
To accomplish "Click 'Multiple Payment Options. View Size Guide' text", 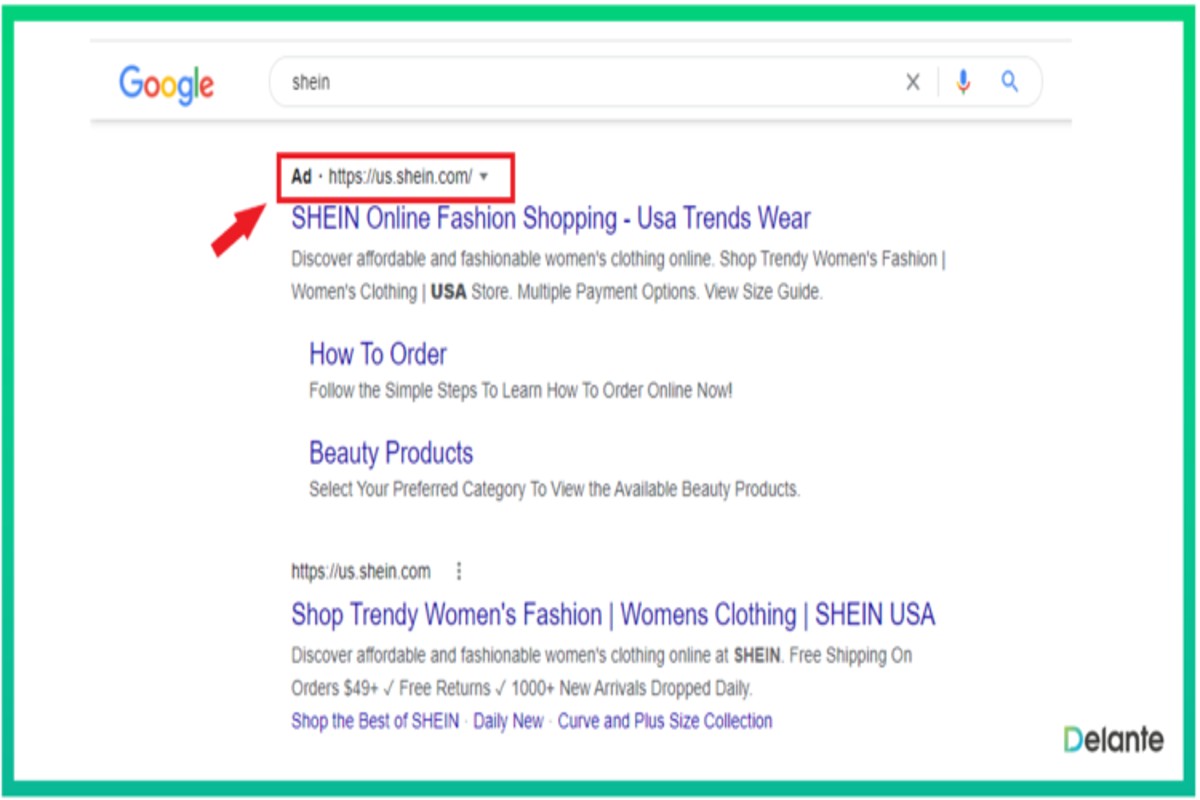I will pyautogui.click(x=670, y=293).
